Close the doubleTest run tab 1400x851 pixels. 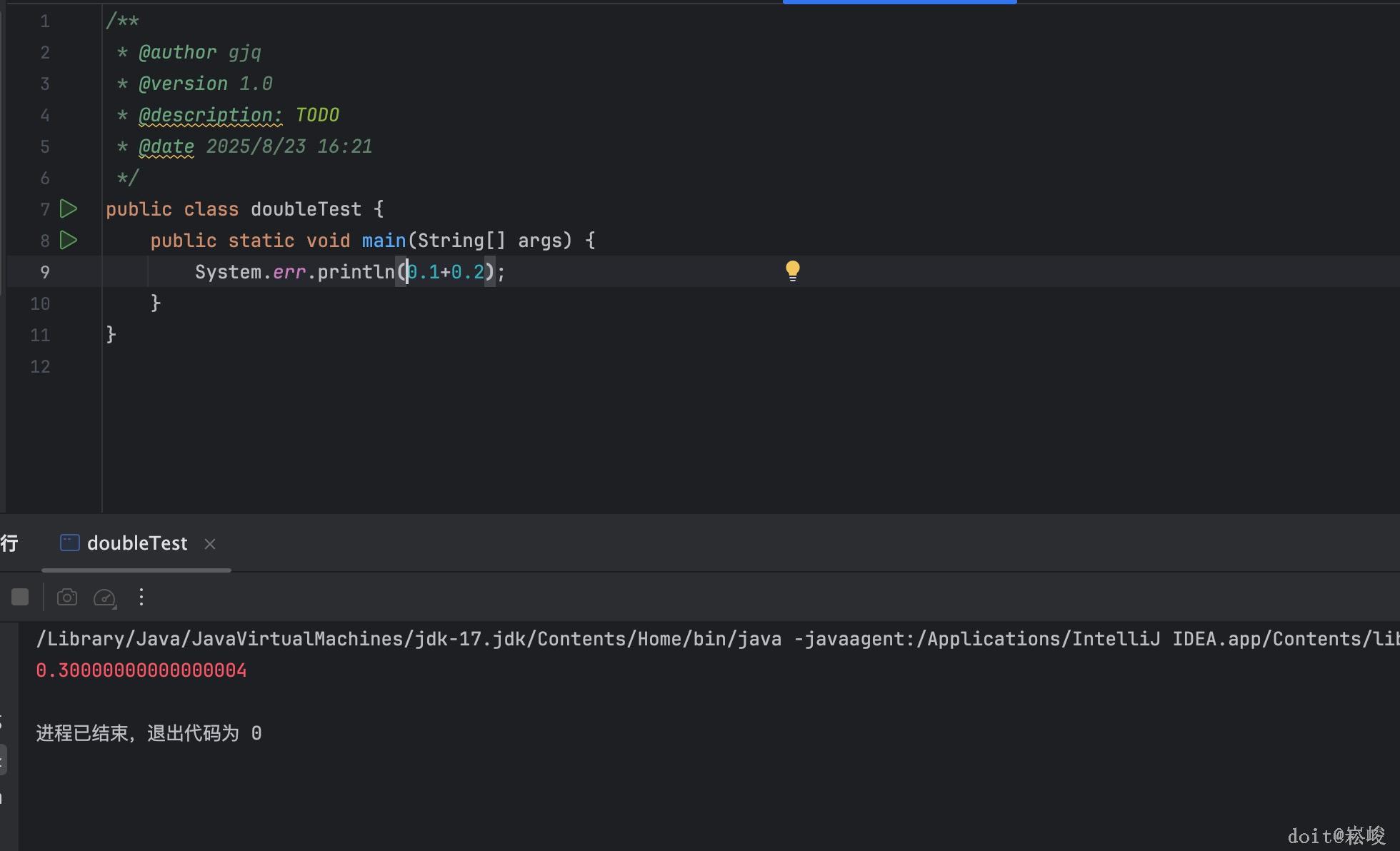210,544
